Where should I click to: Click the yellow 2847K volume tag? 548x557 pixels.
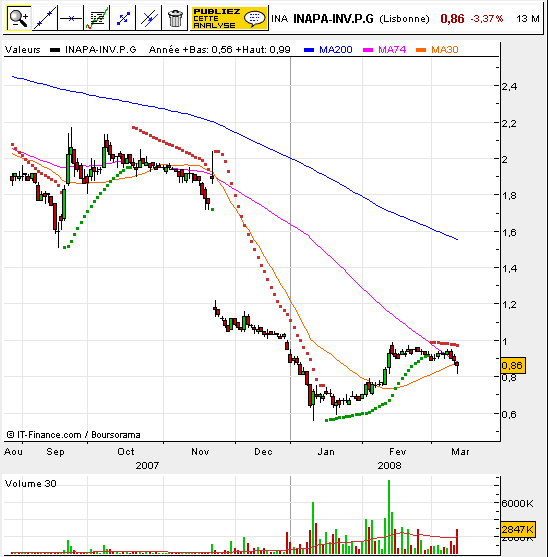pyautogui.click(x=518, y=529)
